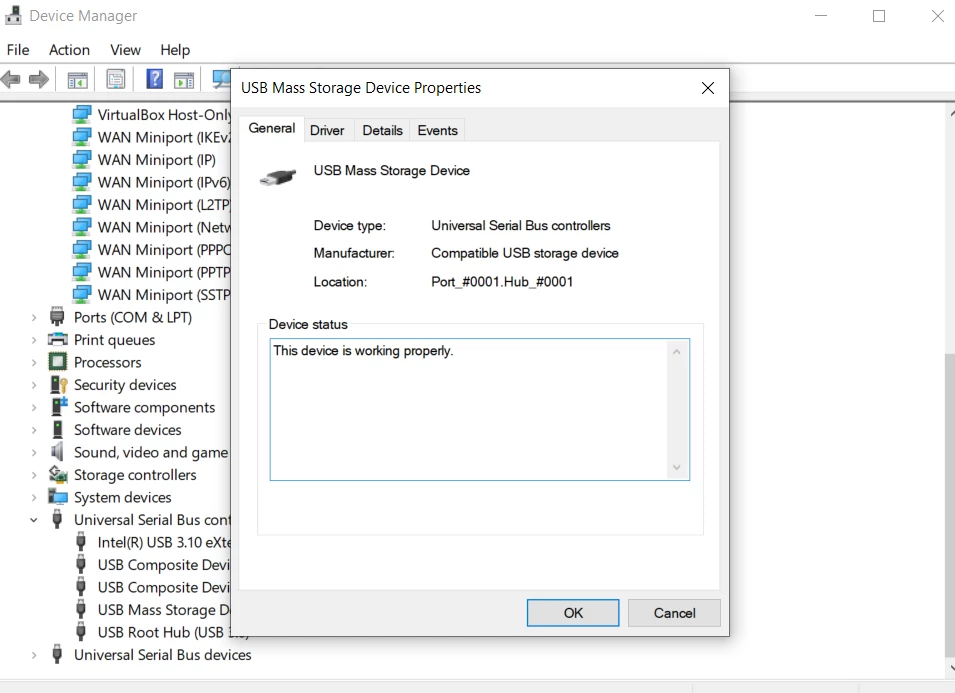Click the Software components icon
This screenshot has width=955, height=693.
point(58,406)
